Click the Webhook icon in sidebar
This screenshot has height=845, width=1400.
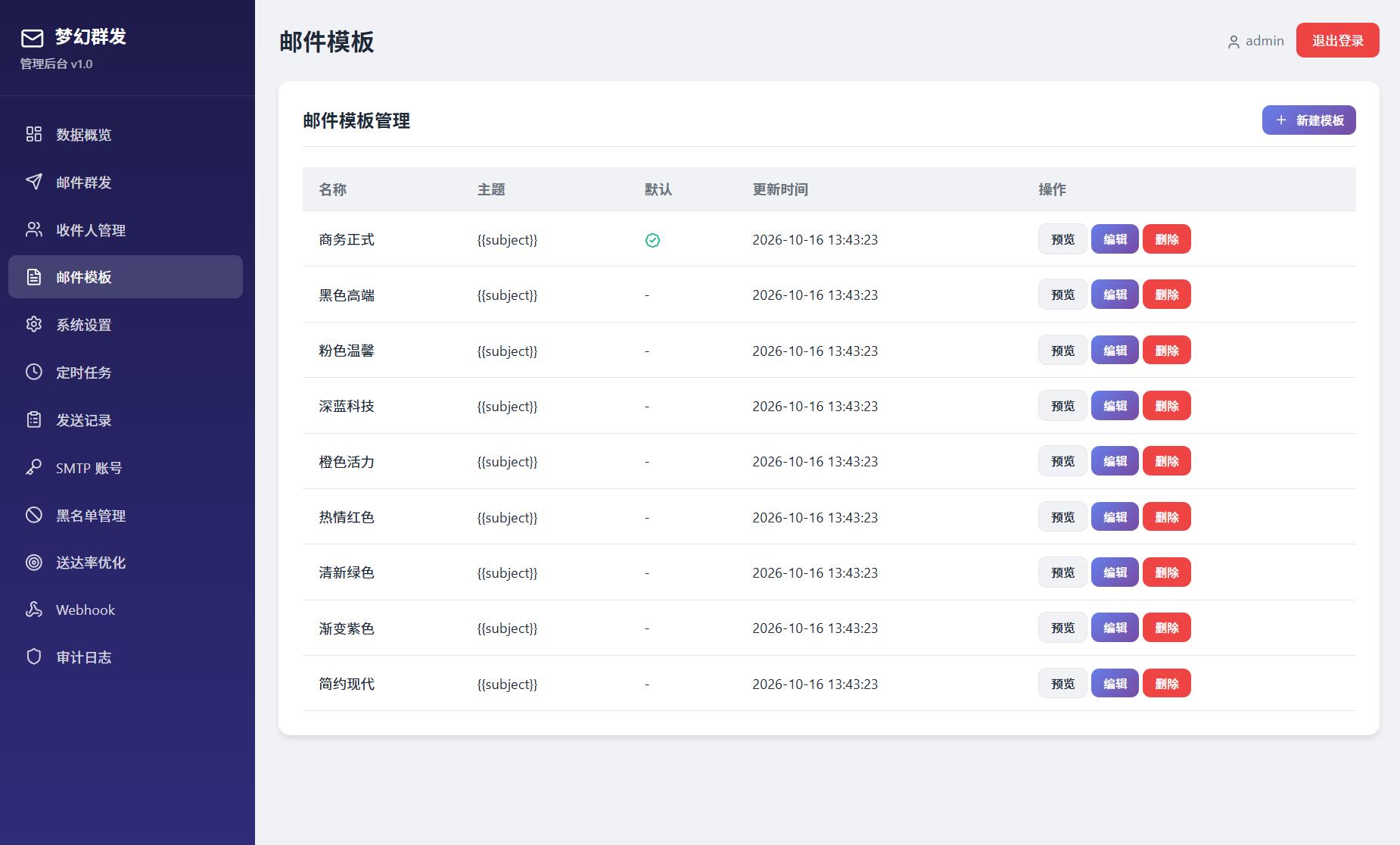[34, 610]
